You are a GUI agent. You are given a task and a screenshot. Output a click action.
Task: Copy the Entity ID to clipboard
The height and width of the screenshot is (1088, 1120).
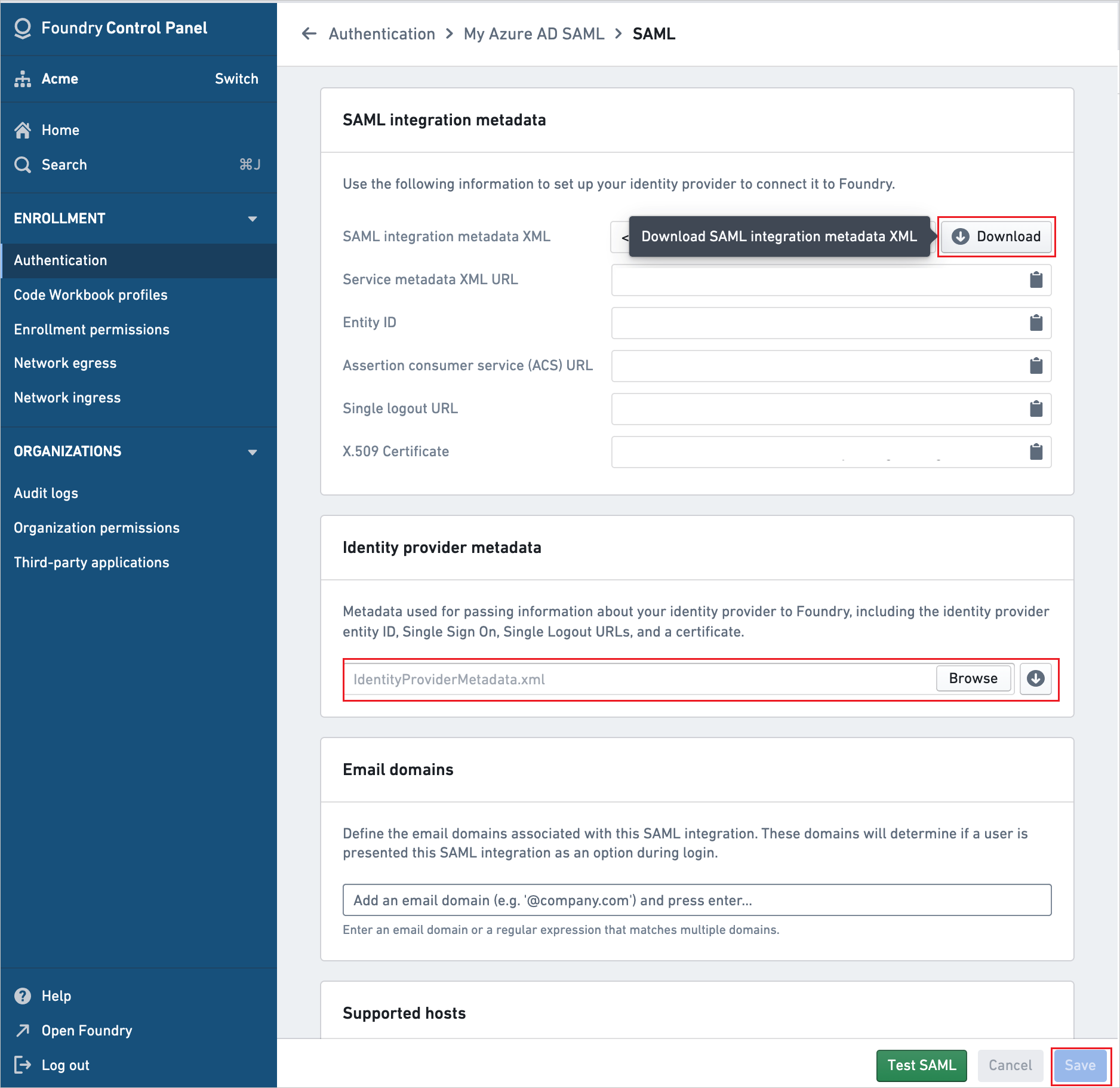click(1036, 323)
